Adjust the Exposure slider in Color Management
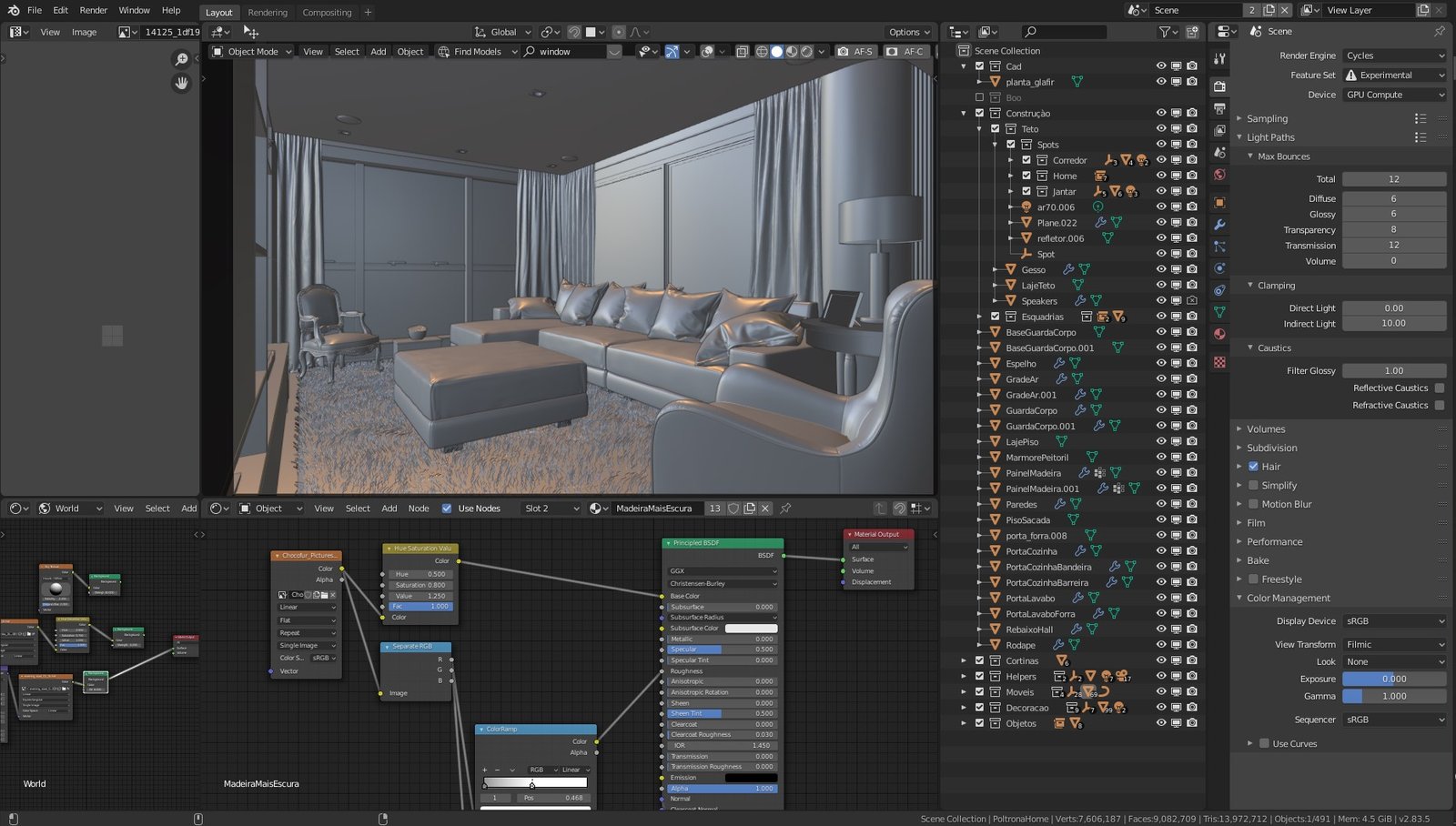 [x=1393, y=679]
